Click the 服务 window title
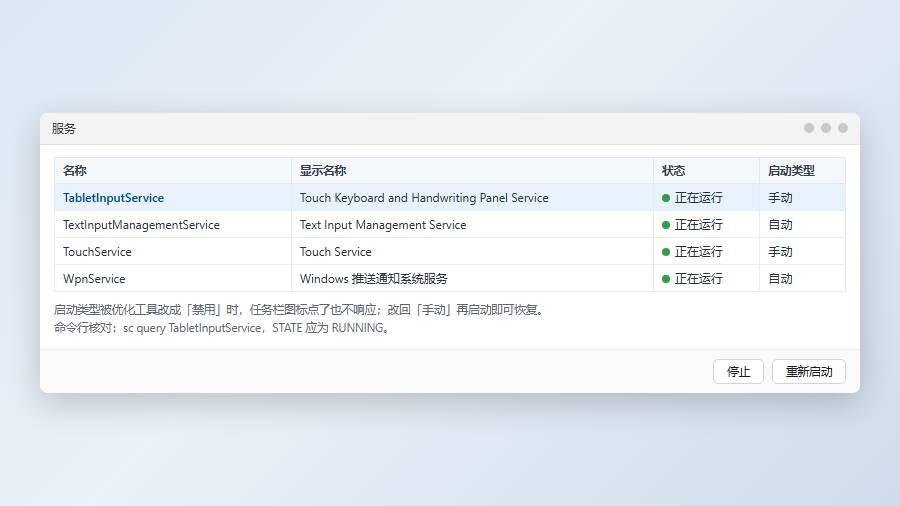 tap(64, 129)
